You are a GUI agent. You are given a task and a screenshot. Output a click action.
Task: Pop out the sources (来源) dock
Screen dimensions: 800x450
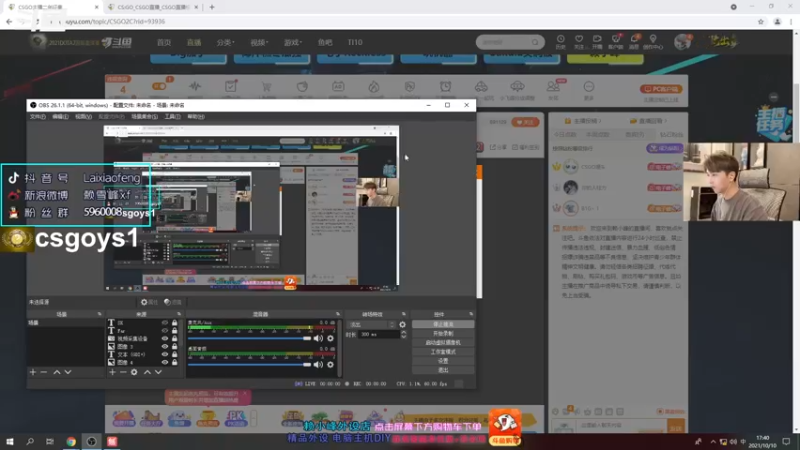click(179, 314)
